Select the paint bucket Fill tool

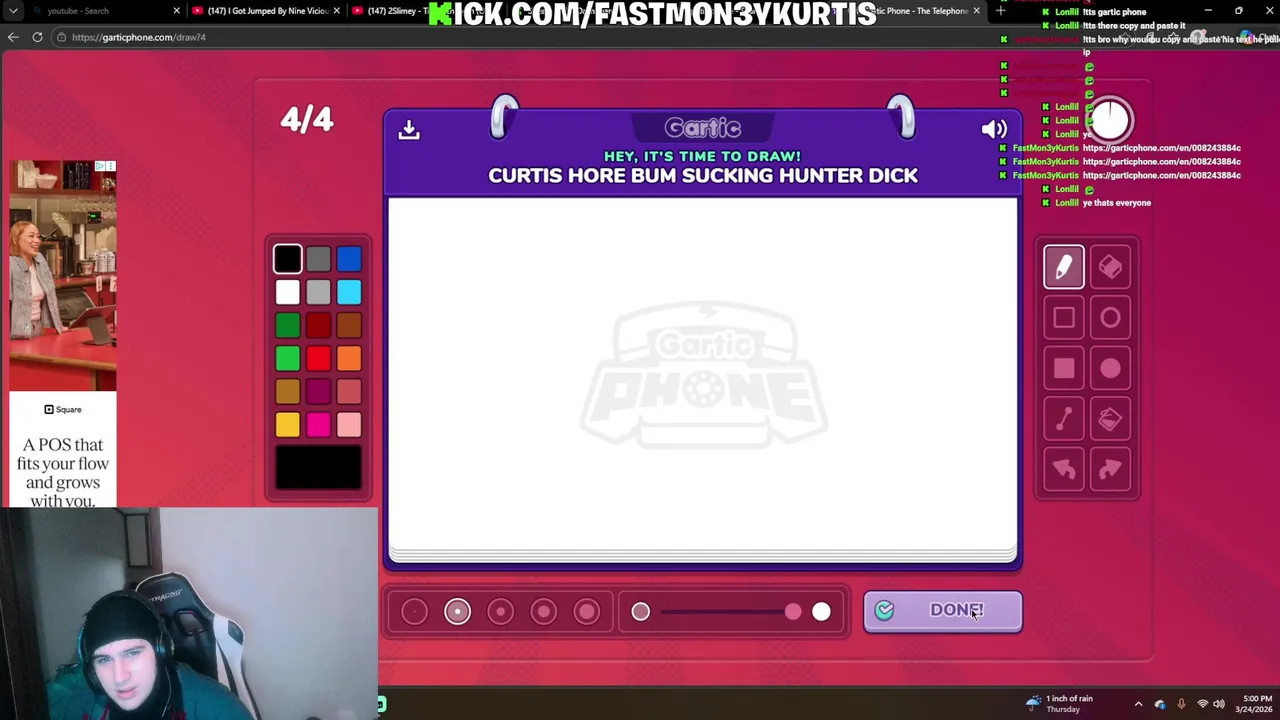1110,420
